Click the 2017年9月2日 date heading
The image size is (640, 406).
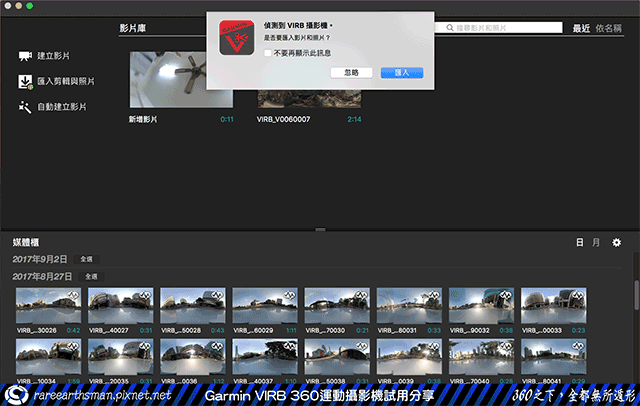40,259
